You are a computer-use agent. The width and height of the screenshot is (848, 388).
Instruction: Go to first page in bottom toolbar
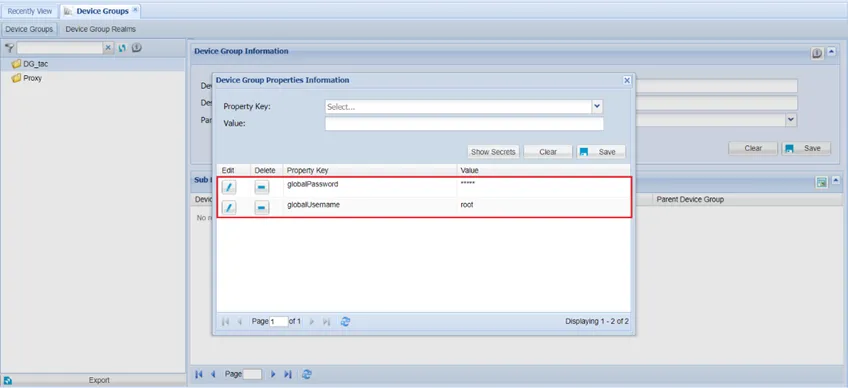198,374
